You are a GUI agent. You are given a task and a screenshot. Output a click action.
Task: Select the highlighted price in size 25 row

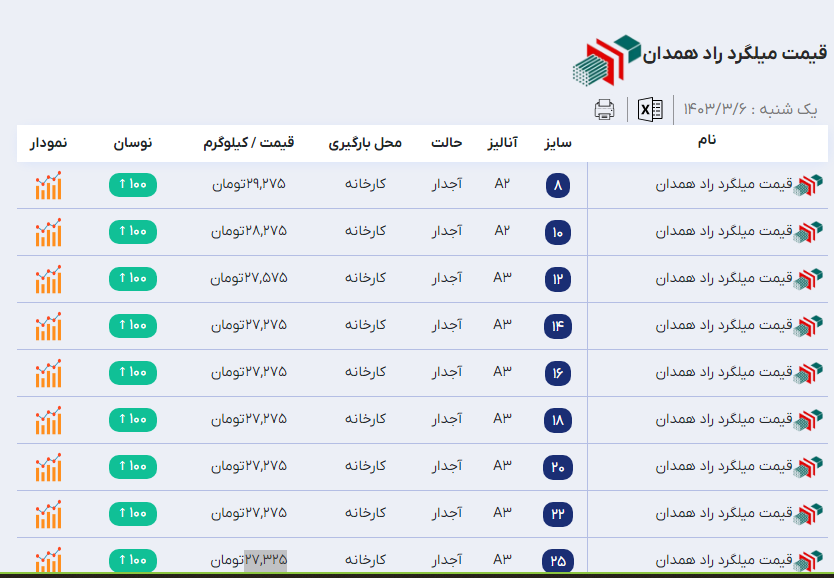[x=265, y=560]
